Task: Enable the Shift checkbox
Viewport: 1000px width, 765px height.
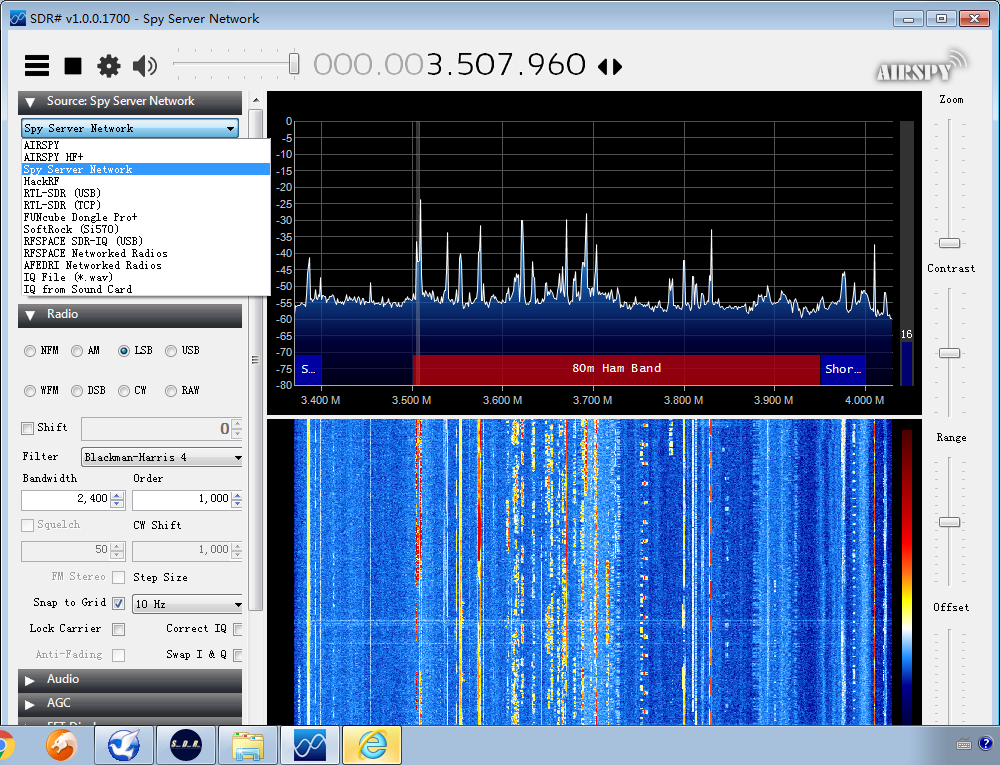Action: pos(27,428)
